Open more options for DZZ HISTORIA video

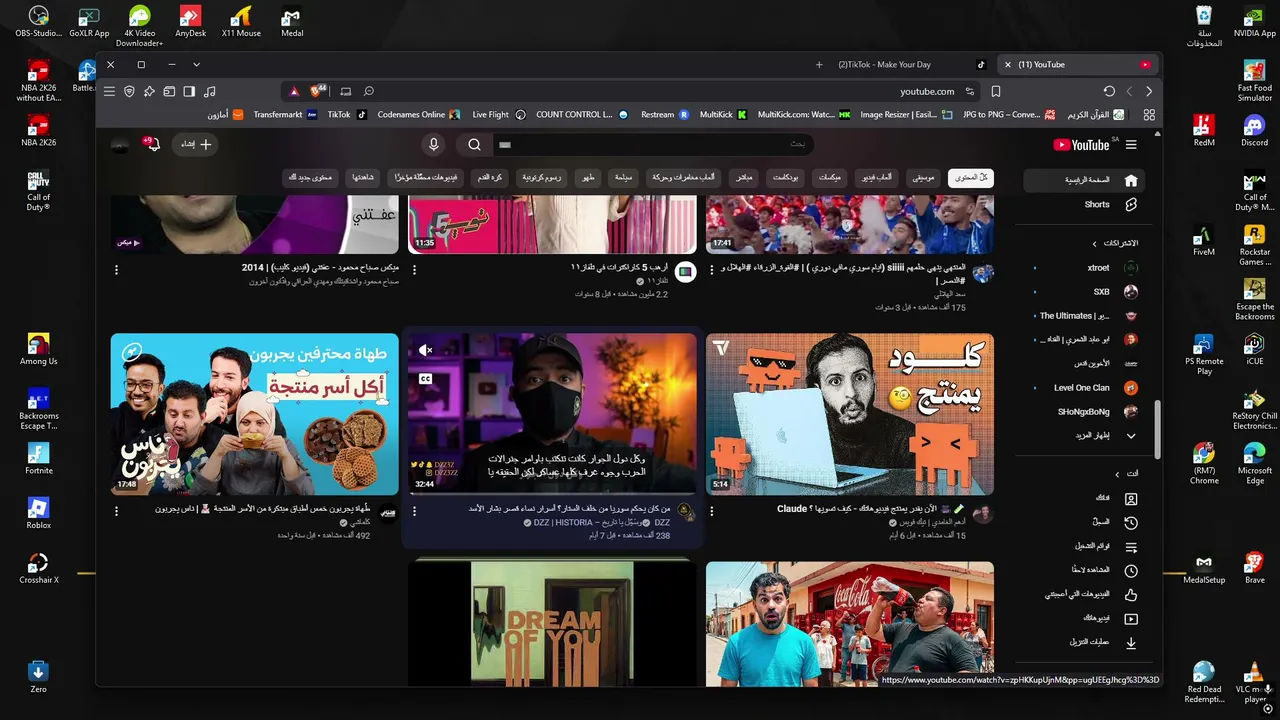click(415, 511)
